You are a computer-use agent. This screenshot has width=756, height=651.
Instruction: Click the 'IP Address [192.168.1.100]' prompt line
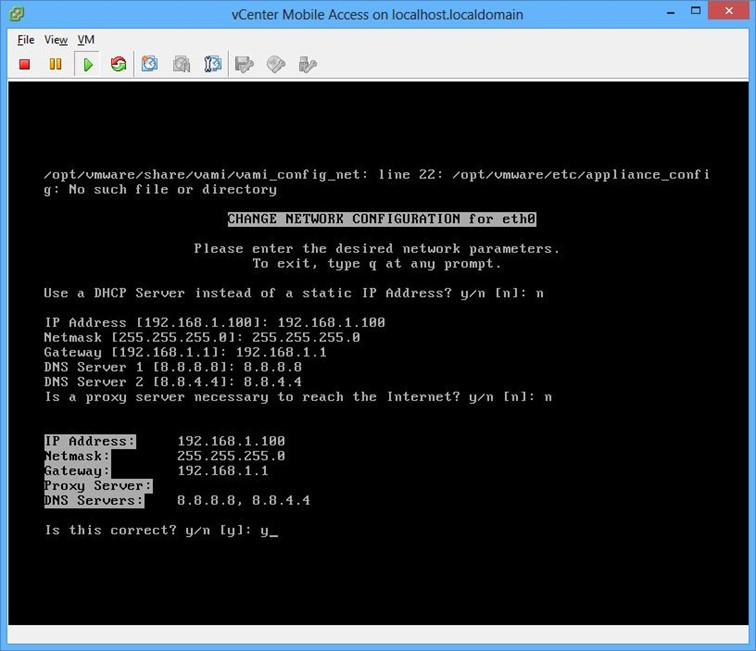point(215,323)
